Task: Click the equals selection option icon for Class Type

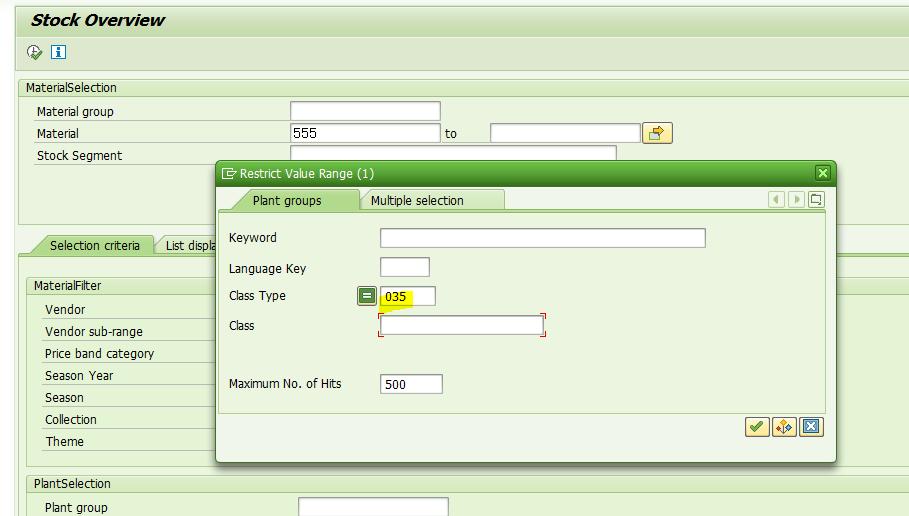Action: [366, 296]
